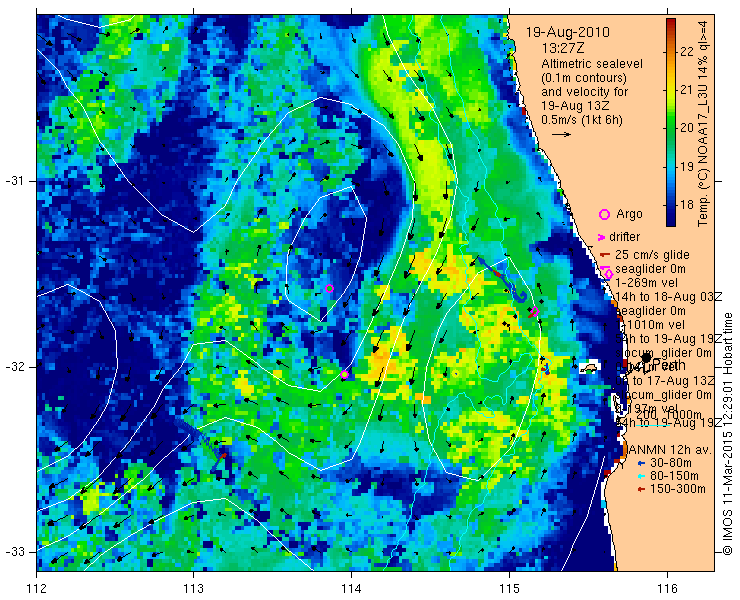Click the magenta drifter marker in the legend
Viewport: 740px width, 600px height.
click(x=602, y=237)
